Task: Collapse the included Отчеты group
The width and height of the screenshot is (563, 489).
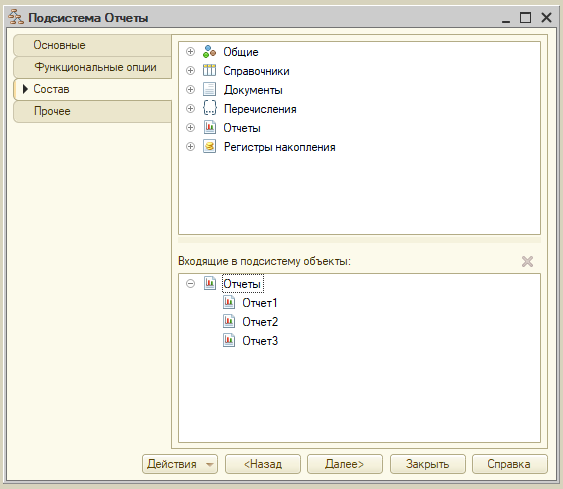Action: tap(190, 284)
